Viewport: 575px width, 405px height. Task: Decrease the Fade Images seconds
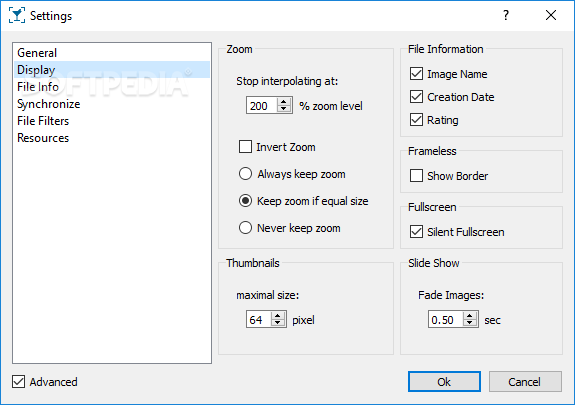click(469, 323)
